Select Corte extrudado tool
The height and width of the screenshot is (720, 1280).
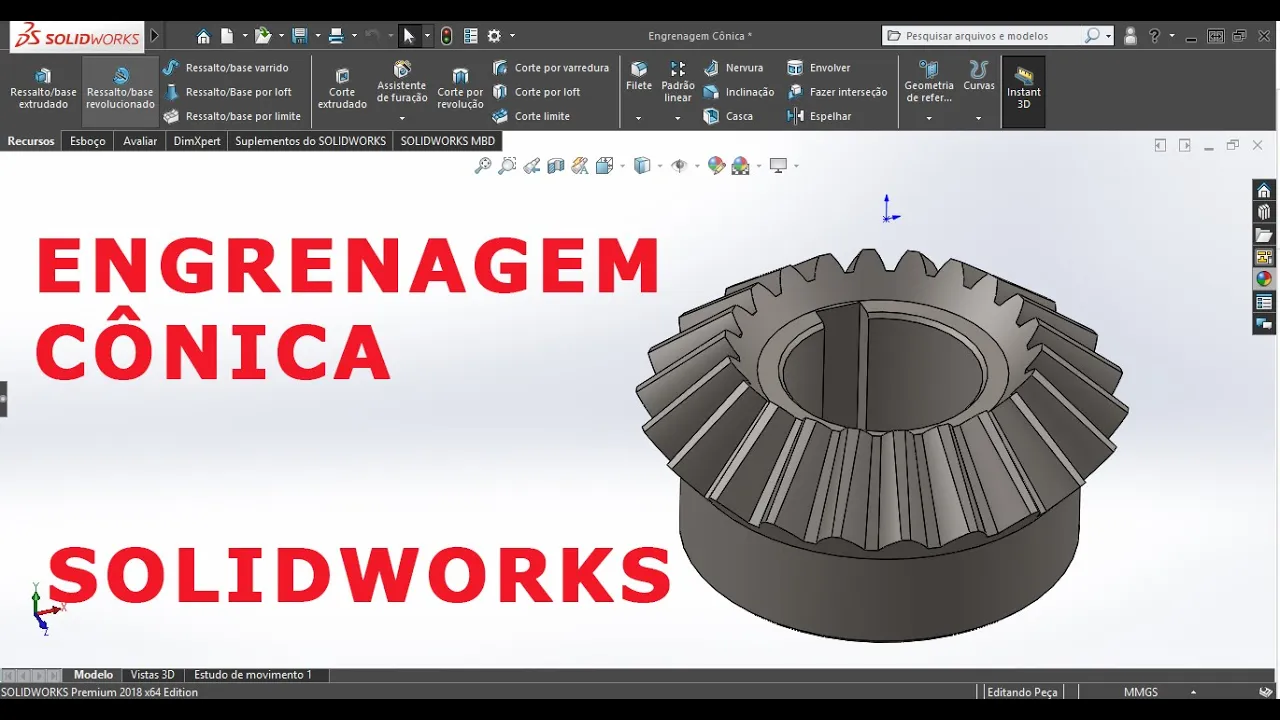(x=342, y=88)
